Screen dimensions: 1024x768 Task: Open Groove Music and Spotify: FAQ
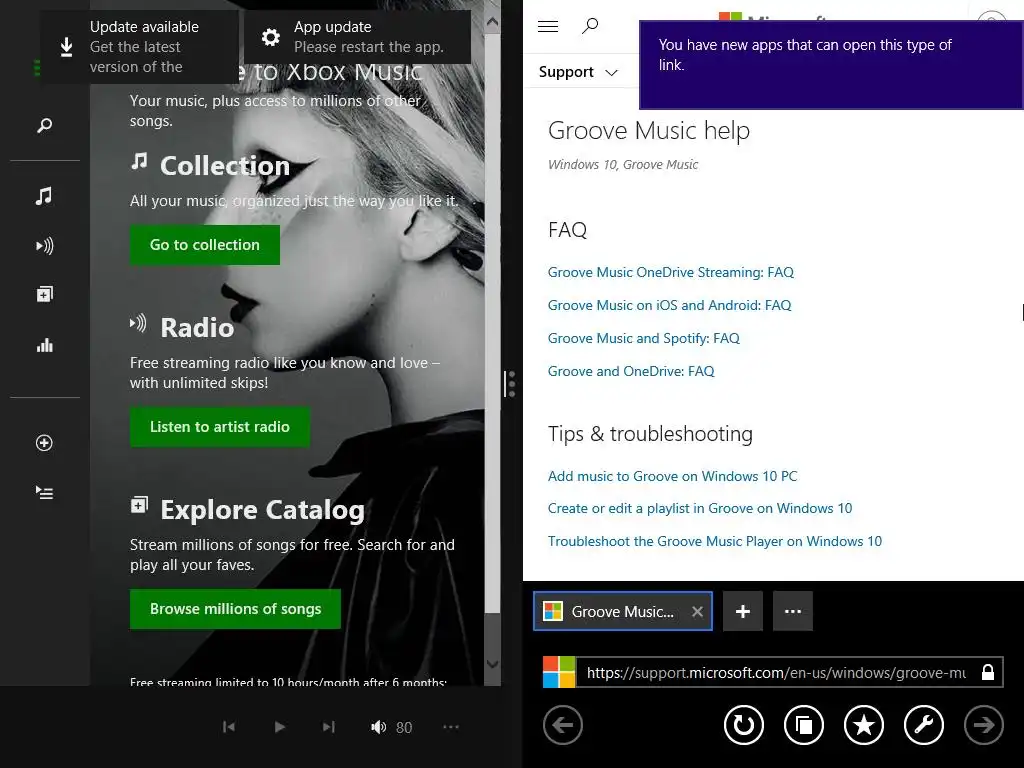coord(644,338)
